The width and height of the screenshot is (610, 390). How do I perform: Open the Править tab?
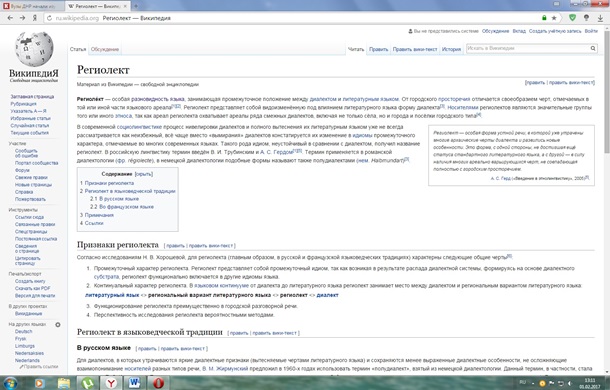(379, 49)
